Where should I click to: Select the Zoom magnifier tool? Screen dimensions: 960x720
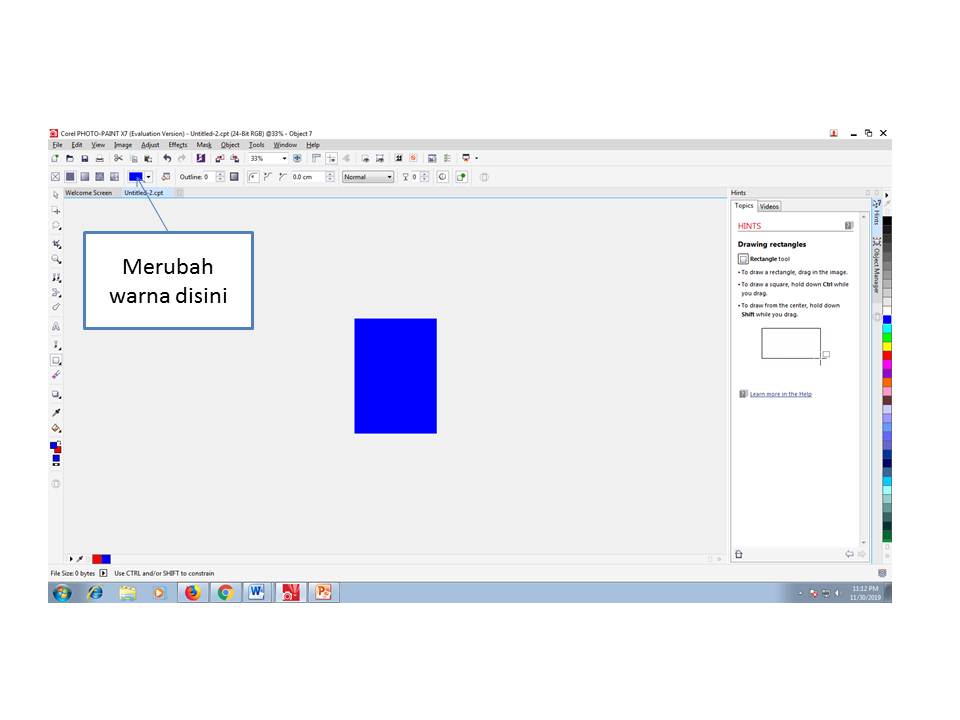pos(56,260)
